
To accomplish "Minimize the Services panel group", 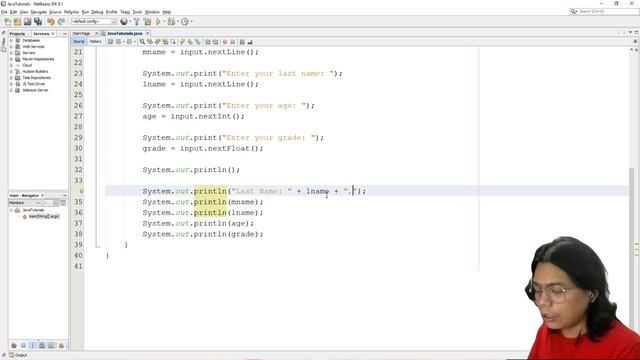I will (64, 33).
